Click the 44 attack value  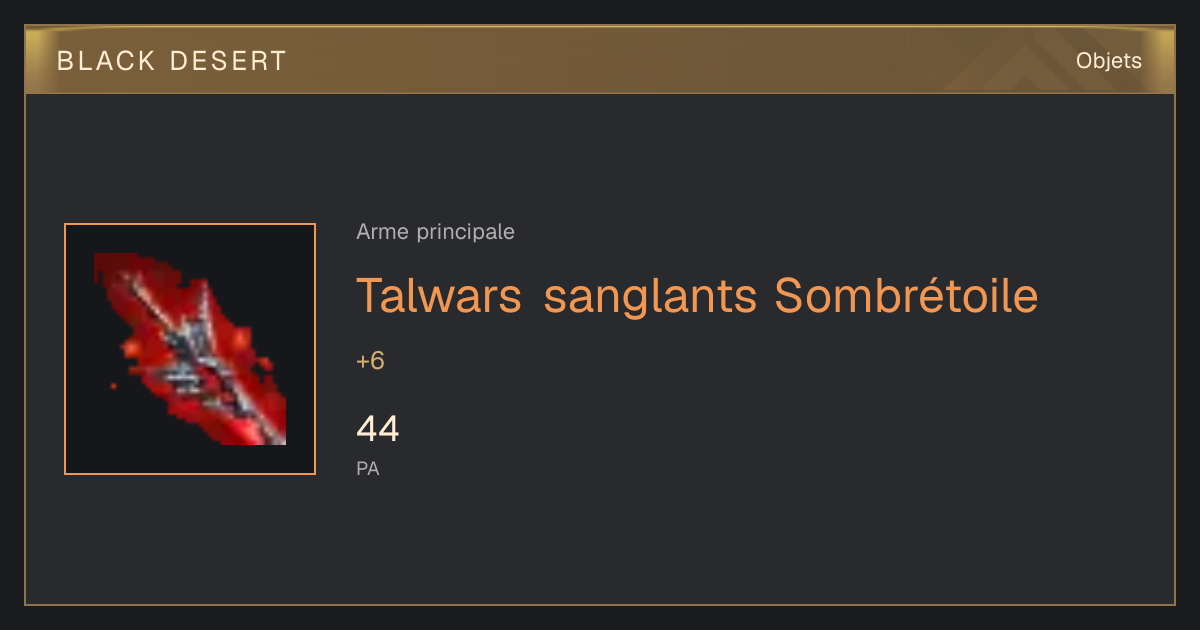tap(378, 429)
